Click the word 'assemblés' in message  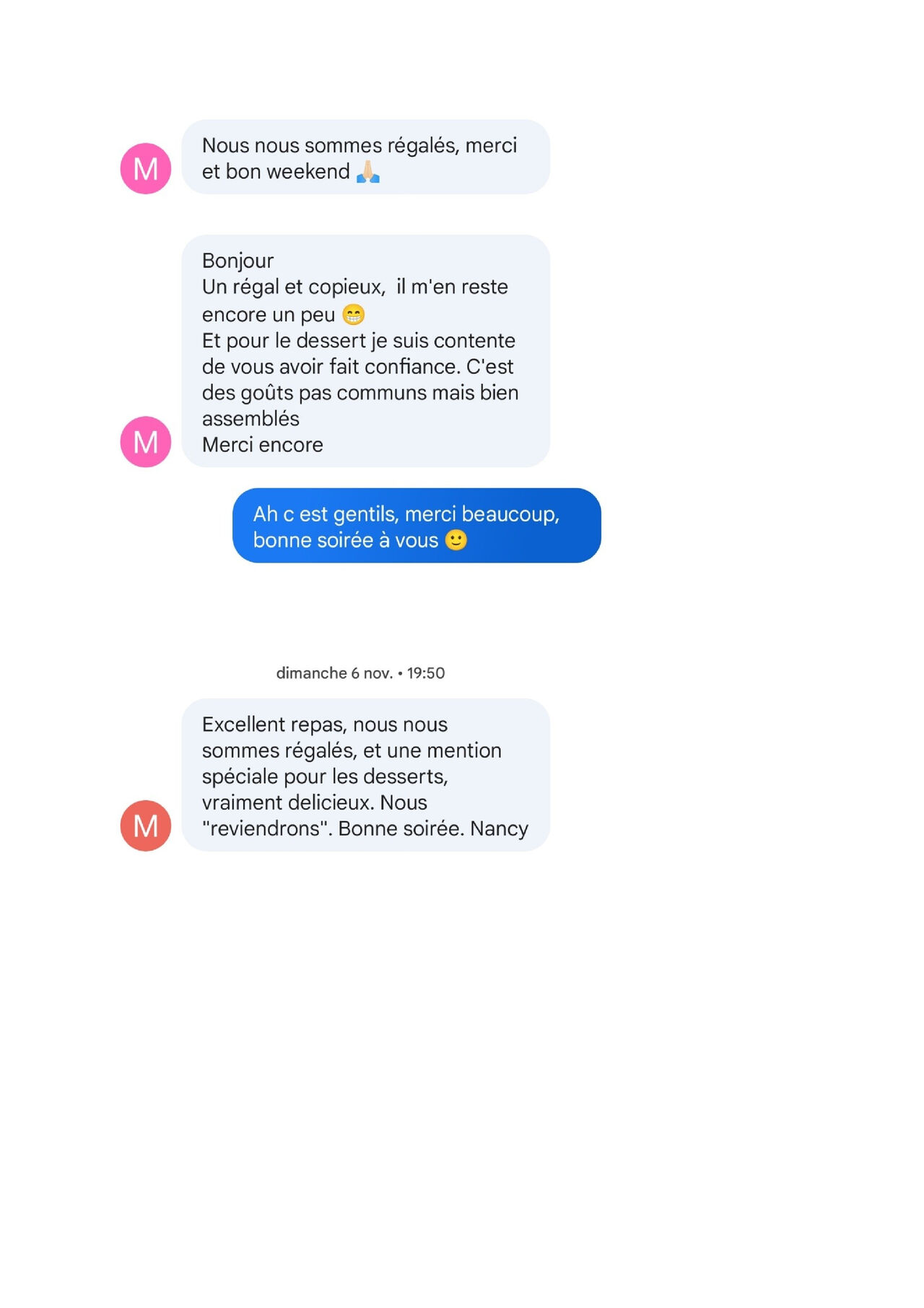250,419
